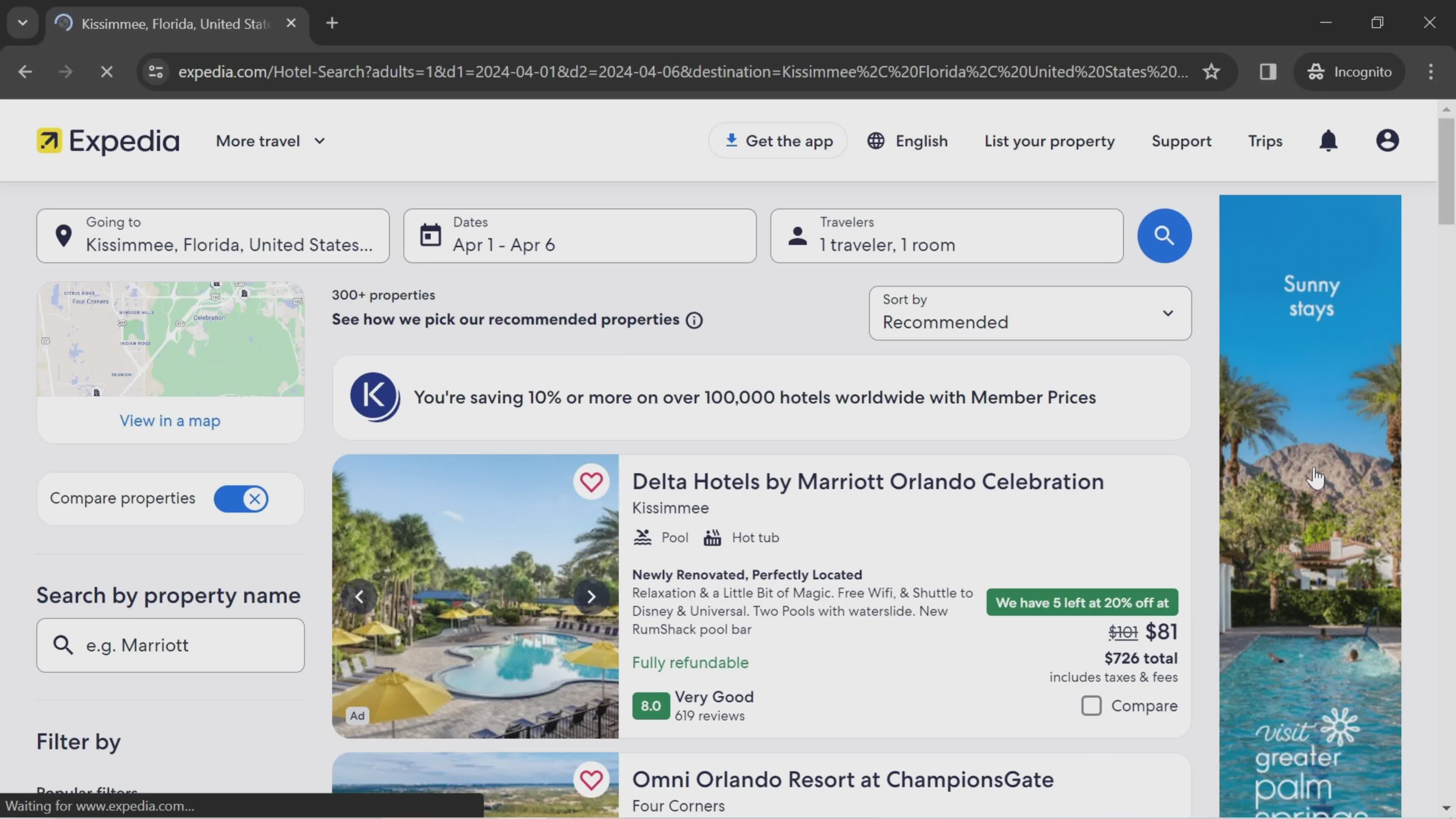
Task: Open the Dates picker Apr 1 - Apr 6
Action: 580,236
